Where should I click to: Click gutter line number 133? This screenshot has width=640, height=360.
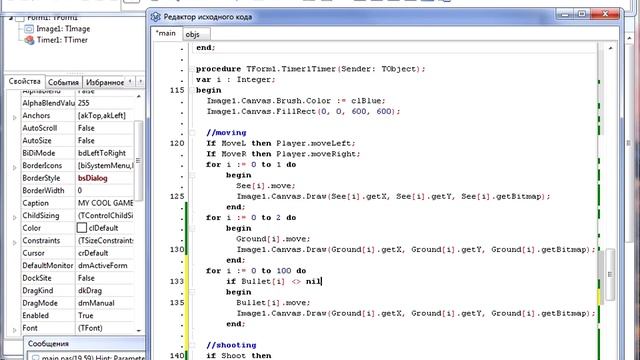(177, 281)
